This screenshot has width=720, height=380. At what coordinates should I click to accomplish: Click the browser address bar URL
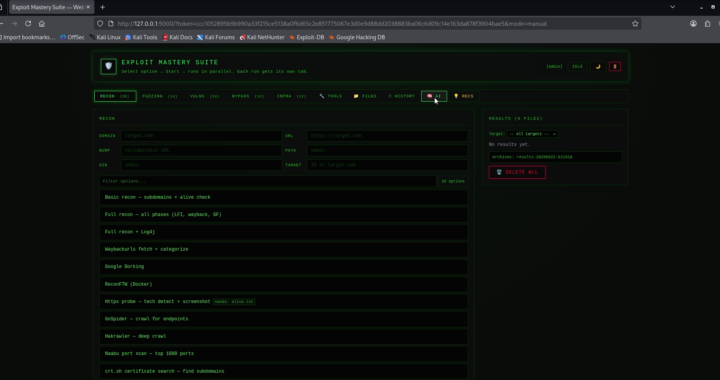332,23
